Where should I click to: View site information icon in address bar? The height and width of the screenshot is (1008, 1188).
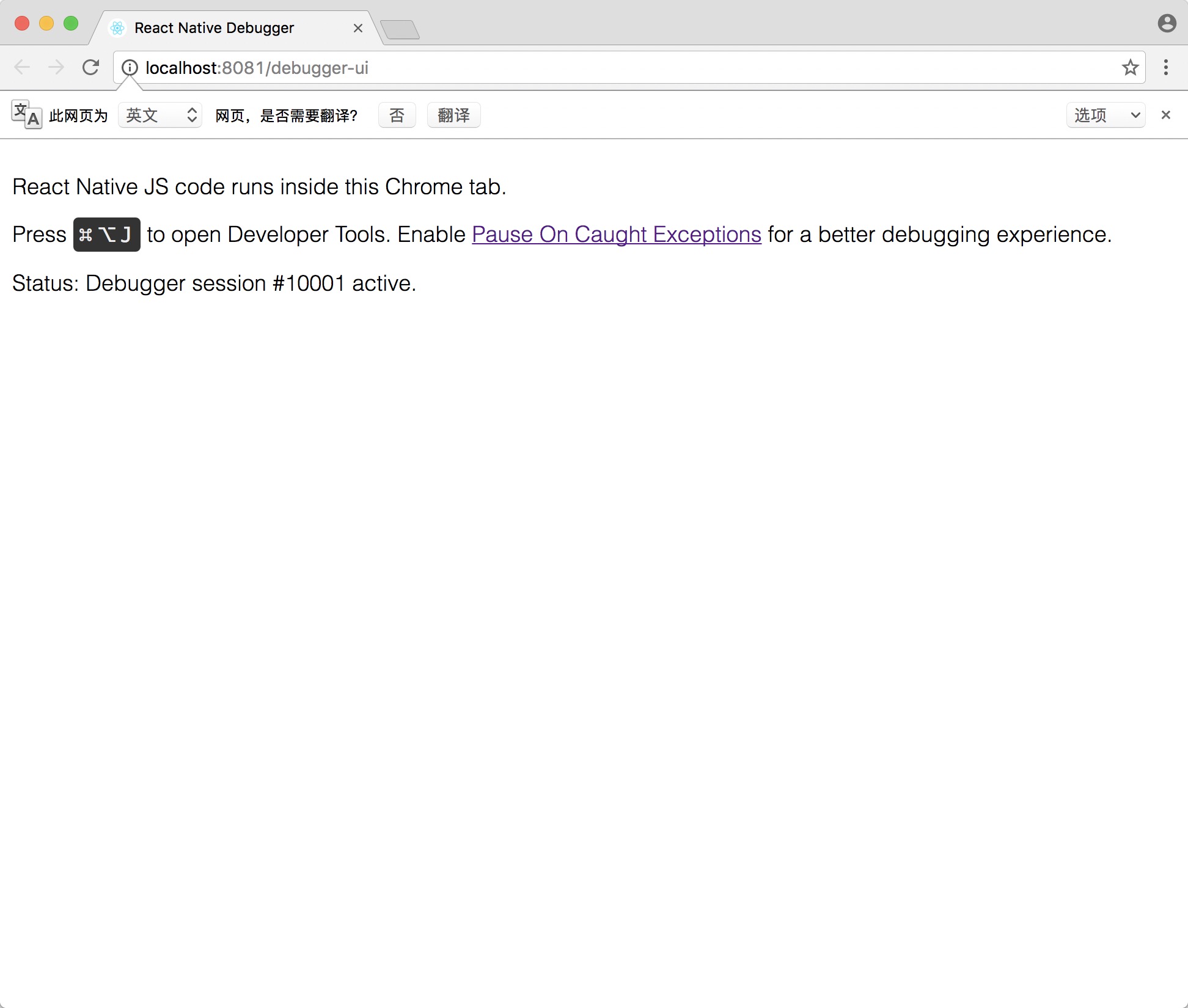click(x=130, y=67)
